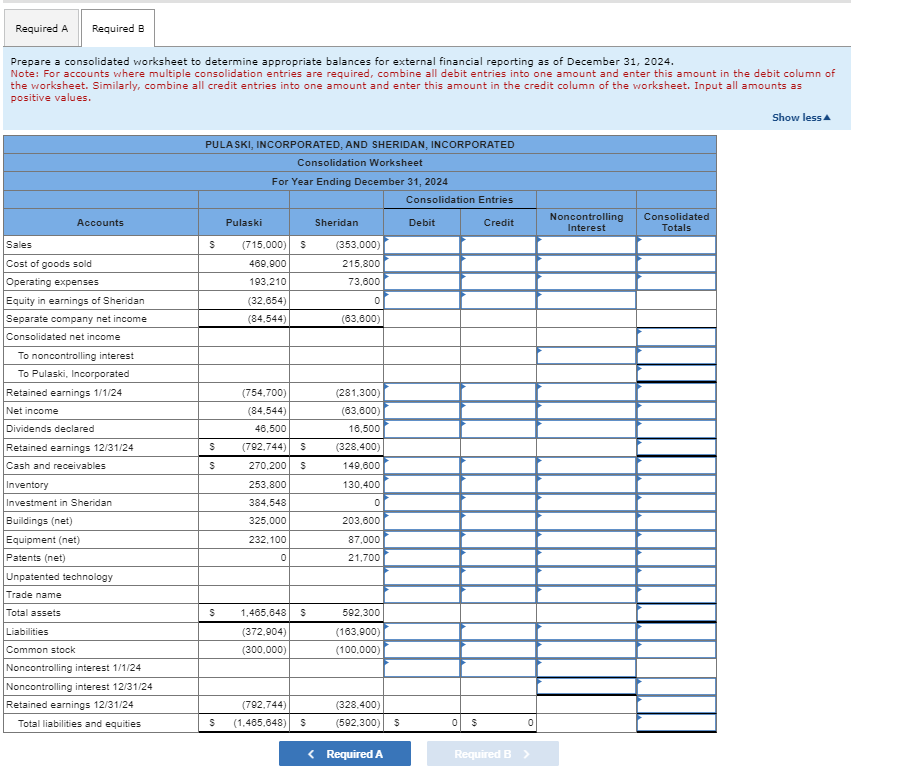897x766 pixels.
Task: Click Sheridan Dividends declared value 16,500
Action: [364, 428]
